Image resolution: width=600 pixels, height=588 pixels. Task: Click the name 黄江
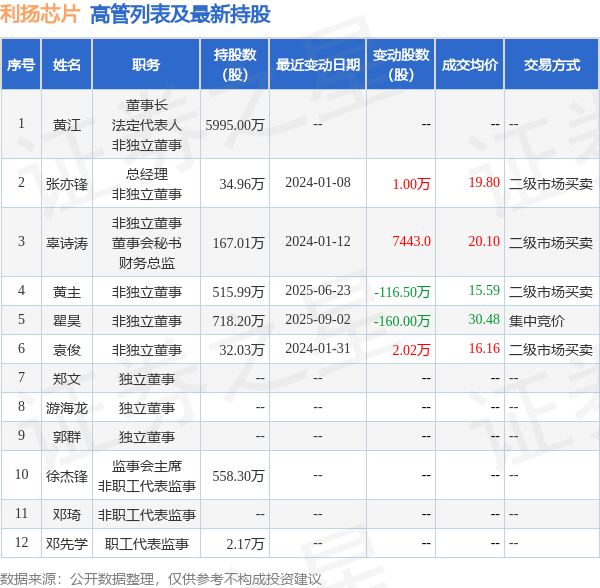pyautogui.click(x=67, y=125)
